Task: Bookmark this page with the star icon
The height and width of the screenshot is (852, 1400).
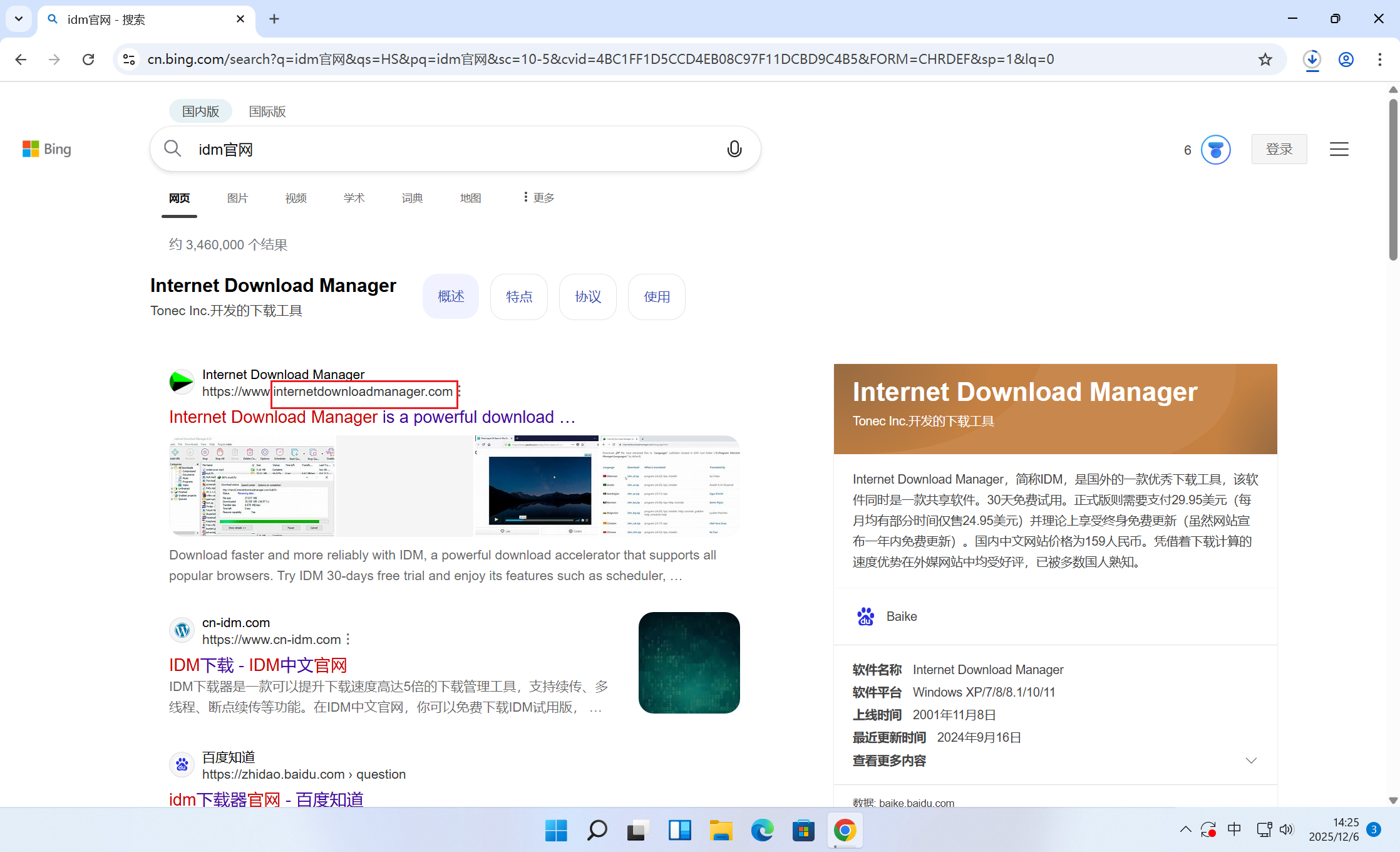Action: tap(1265, 59)
